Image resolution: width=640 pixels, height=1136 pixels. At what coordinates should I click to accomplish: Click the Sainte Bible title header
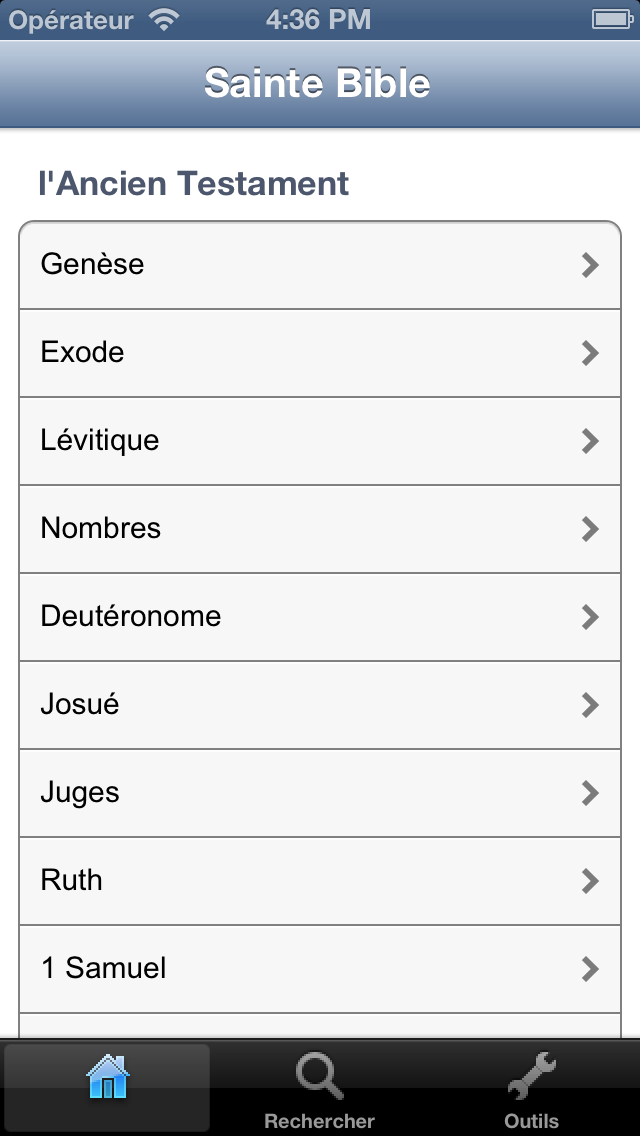click(x=318, y=83)
